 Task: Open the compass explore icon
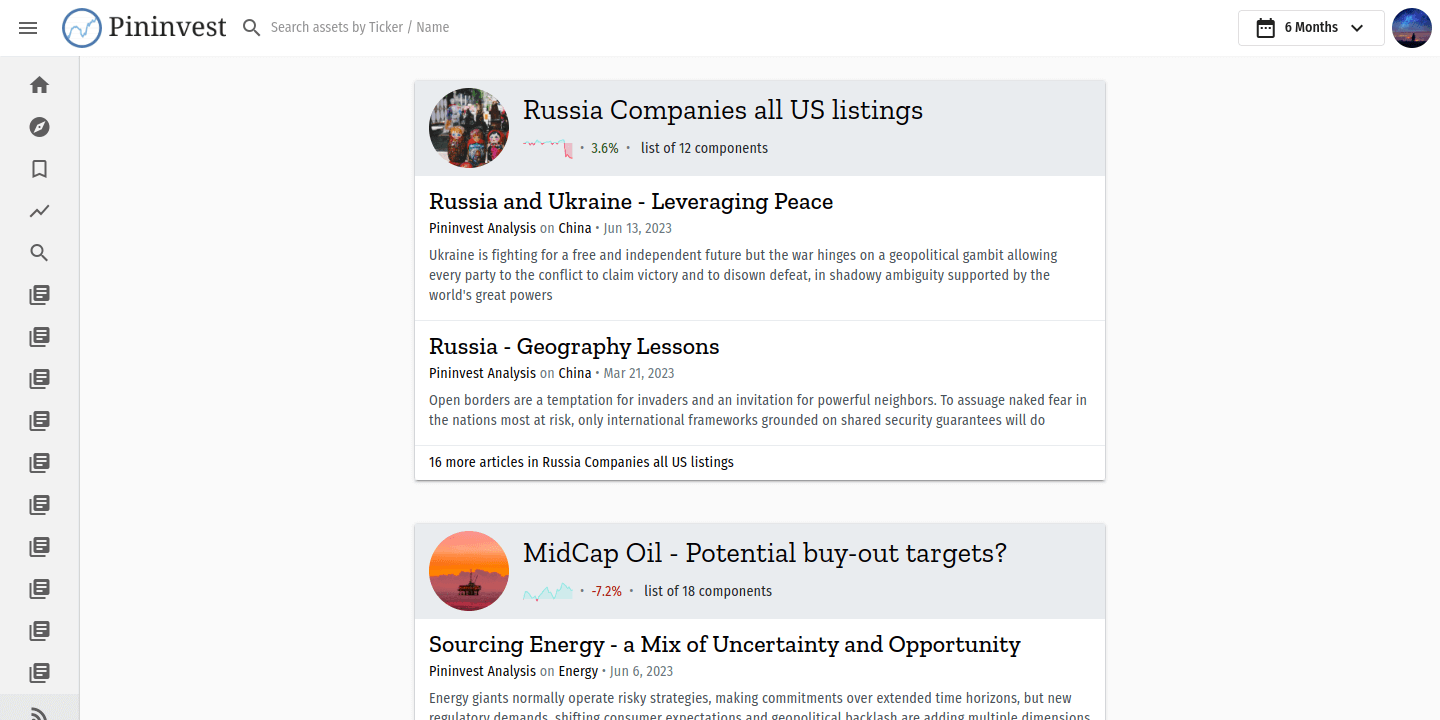(x=39, y=127)
